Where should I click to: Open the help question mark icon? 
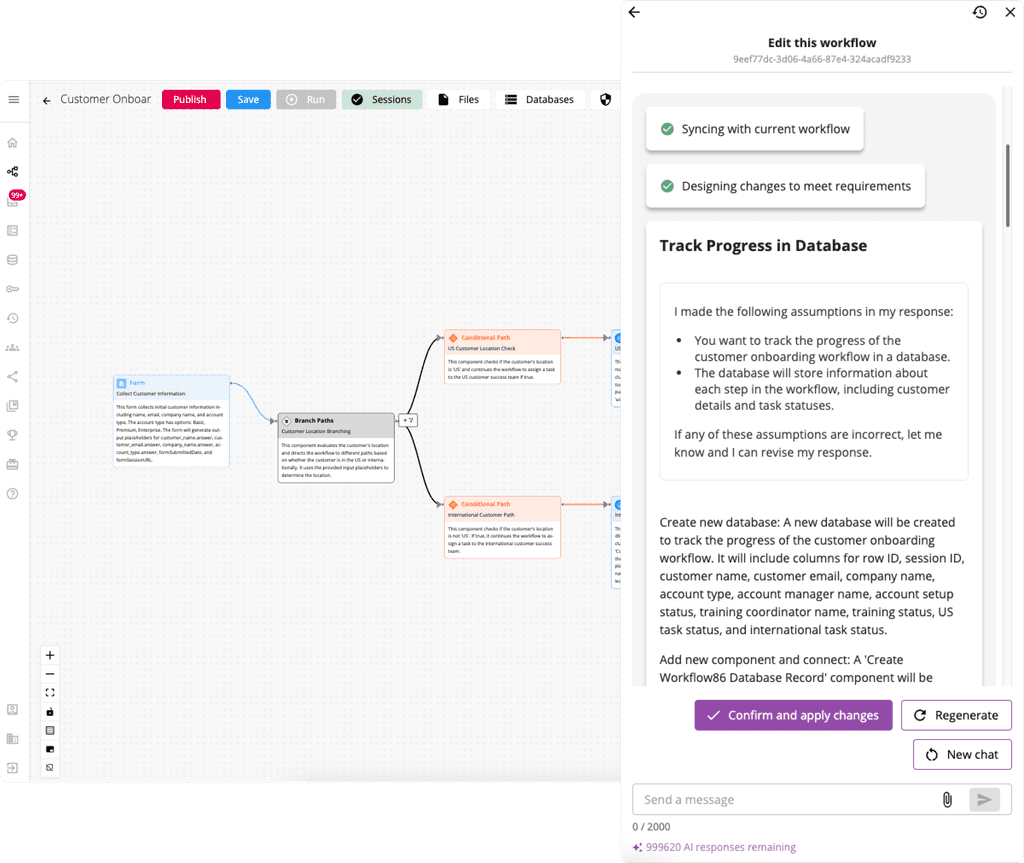13,493
